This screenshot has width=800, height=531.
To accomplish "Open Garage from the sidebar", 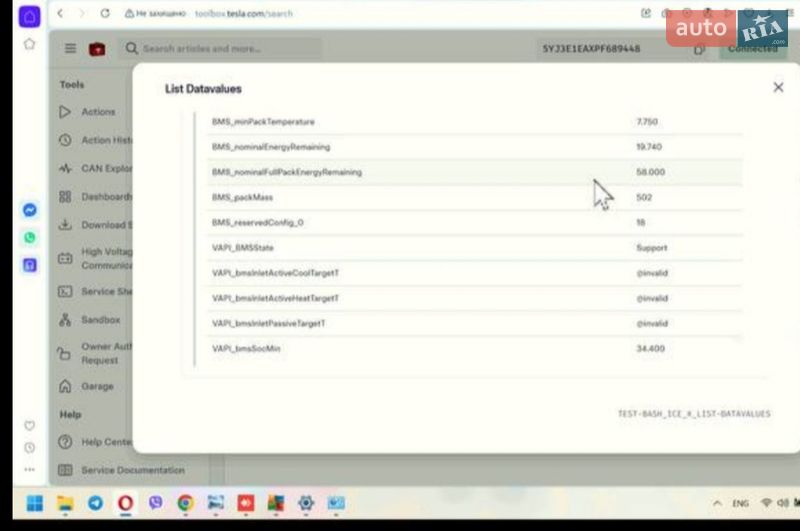I will point(97,386).
